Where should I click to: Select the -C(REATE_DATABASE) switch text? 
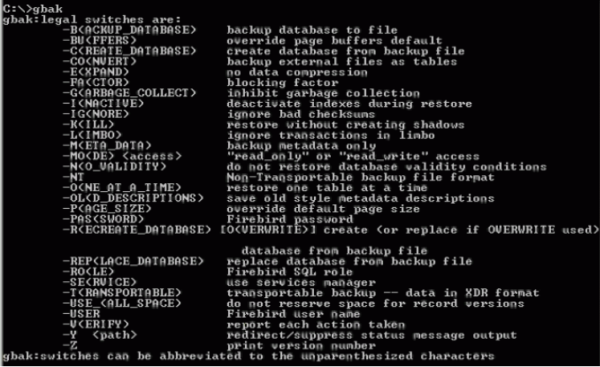129,51
